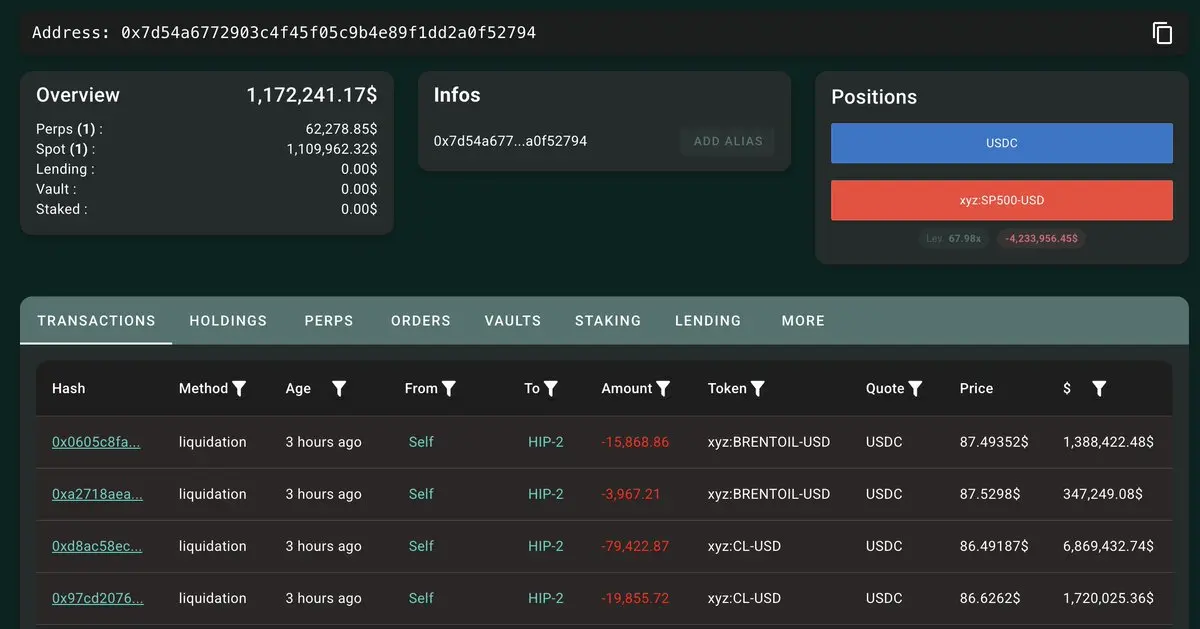Click the value 6,869,432.74$
The image size is (1200, 629).
coord(1109,546)
